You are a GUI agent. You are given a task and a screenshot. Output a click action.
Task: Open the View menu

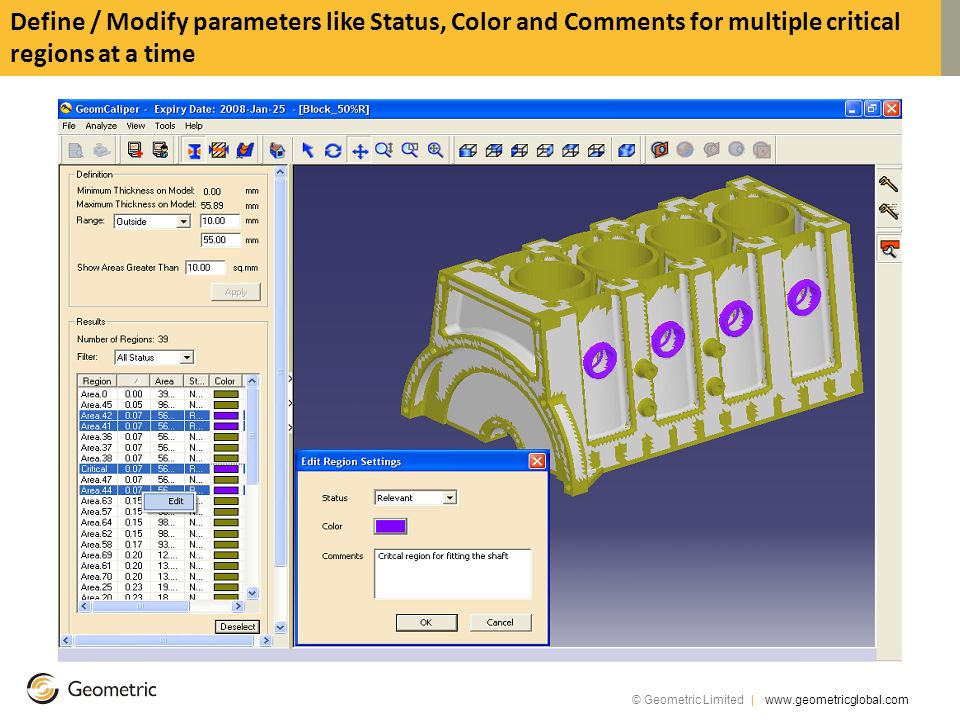tap(136, 126)
